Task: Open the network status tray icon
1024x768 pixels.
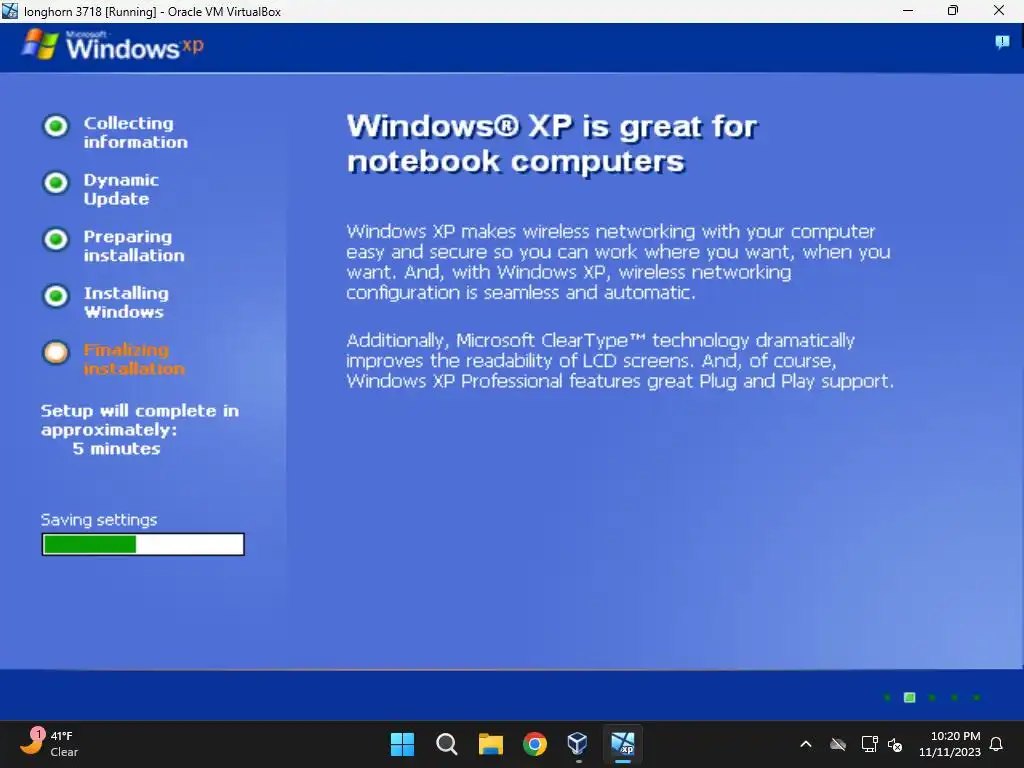Action: pos(869,744)
